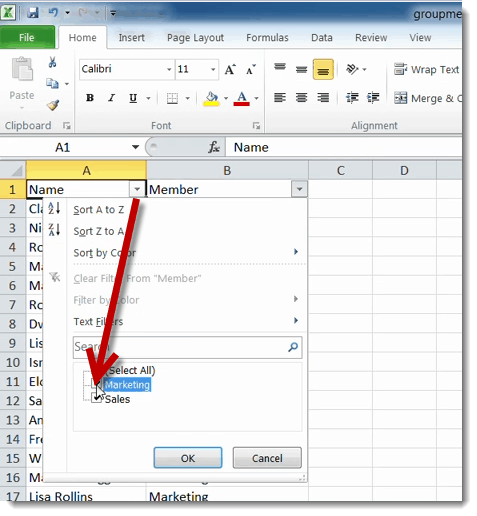Open the Text Filters submenu
This screenshot has height=516, width=477.
pyautogui.click(x=186, y=321)
